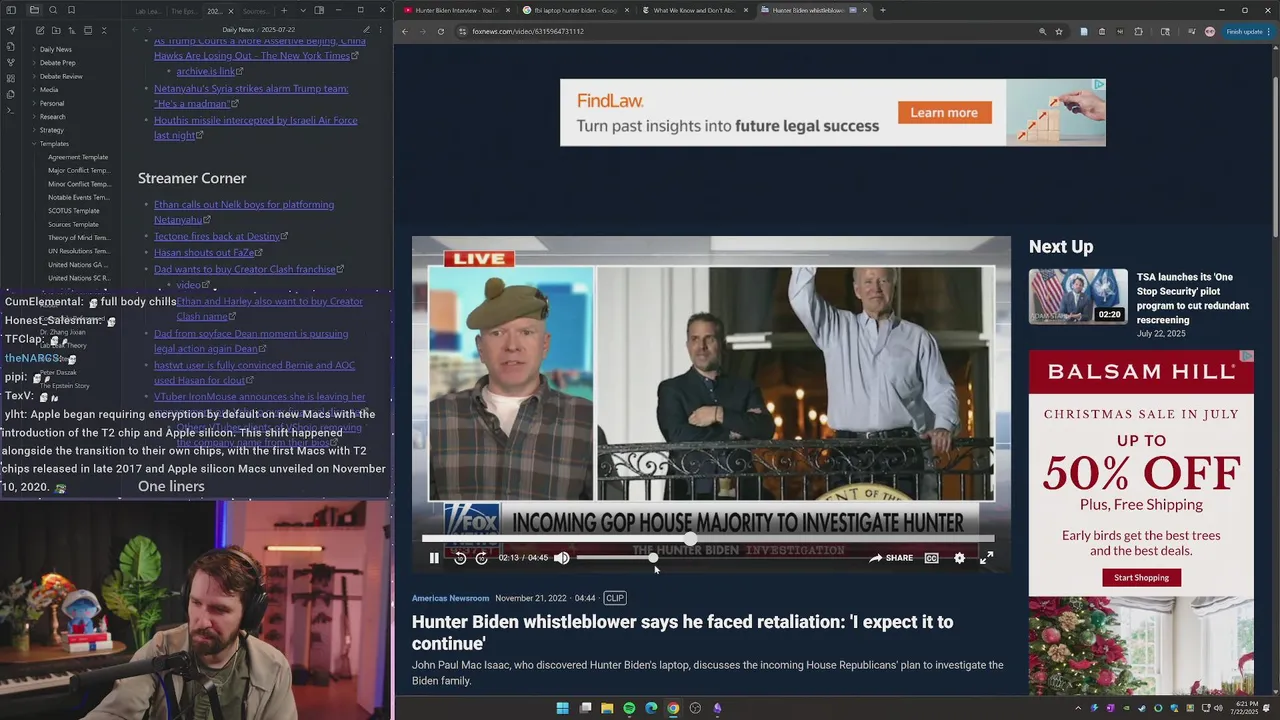The height and width of the screenshot is (720, 1280).
Task: Create new folder in Obsidian explorer
Action: click(x=55, y=31)
